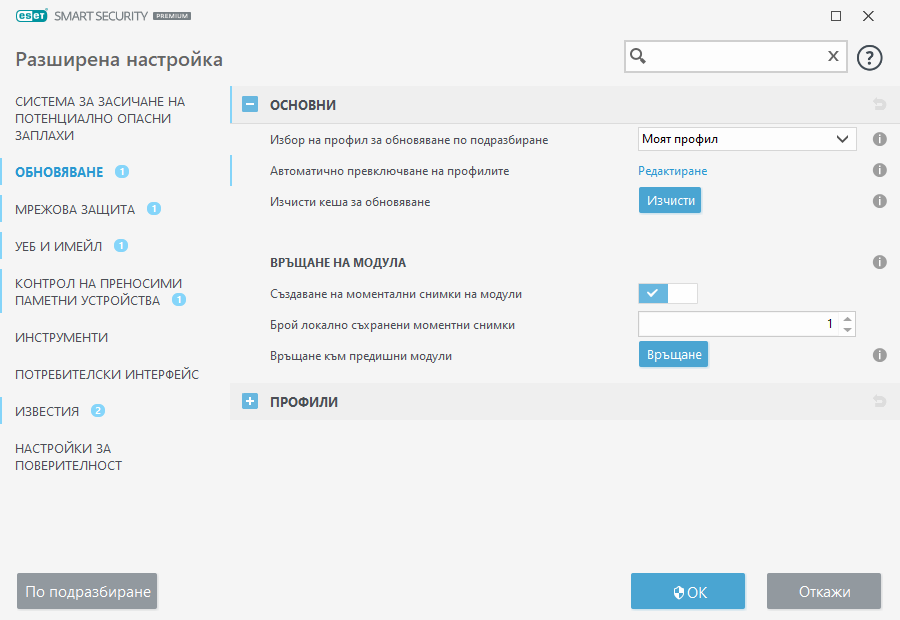This screenshot has width=900, height=620.
Task: Open Потребителски интерфейс settings
Action: point(107,374)
